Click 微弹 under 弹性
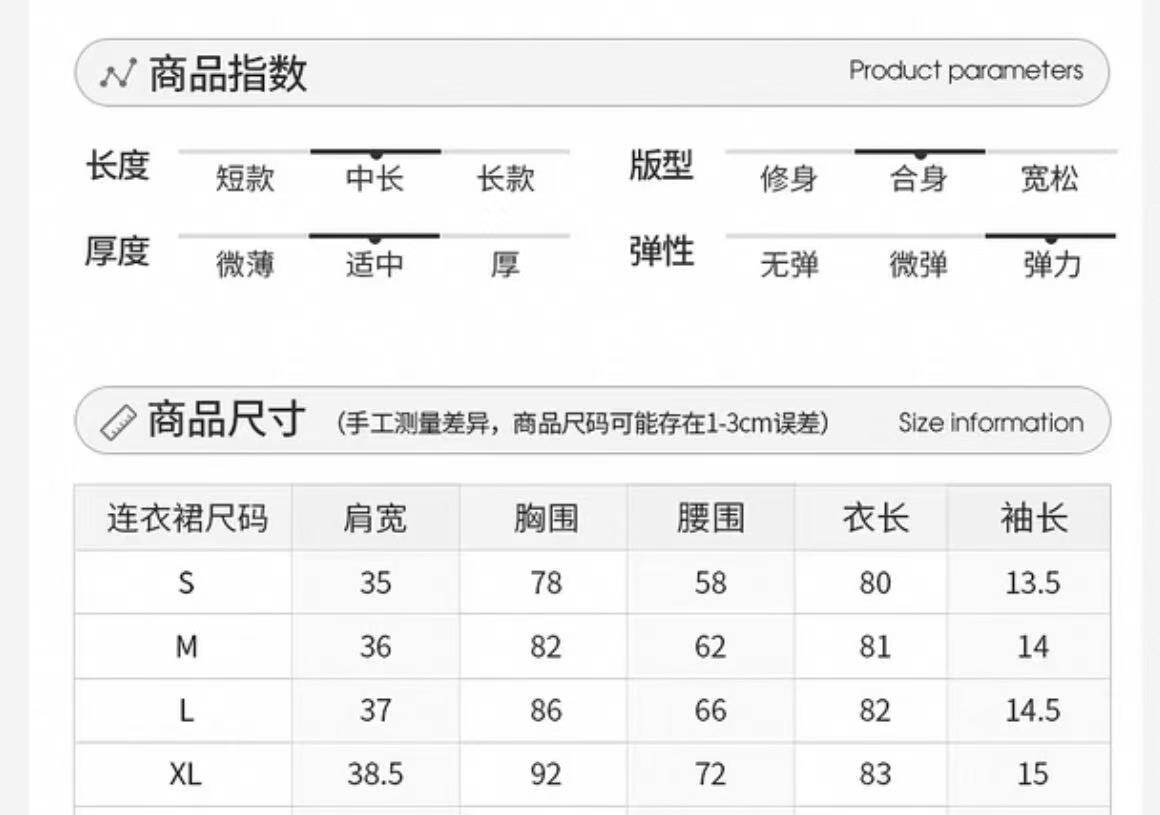Image resolution: width=1160 pixels, height=815 pixels. pyautogui.click(x=919, y=265)
